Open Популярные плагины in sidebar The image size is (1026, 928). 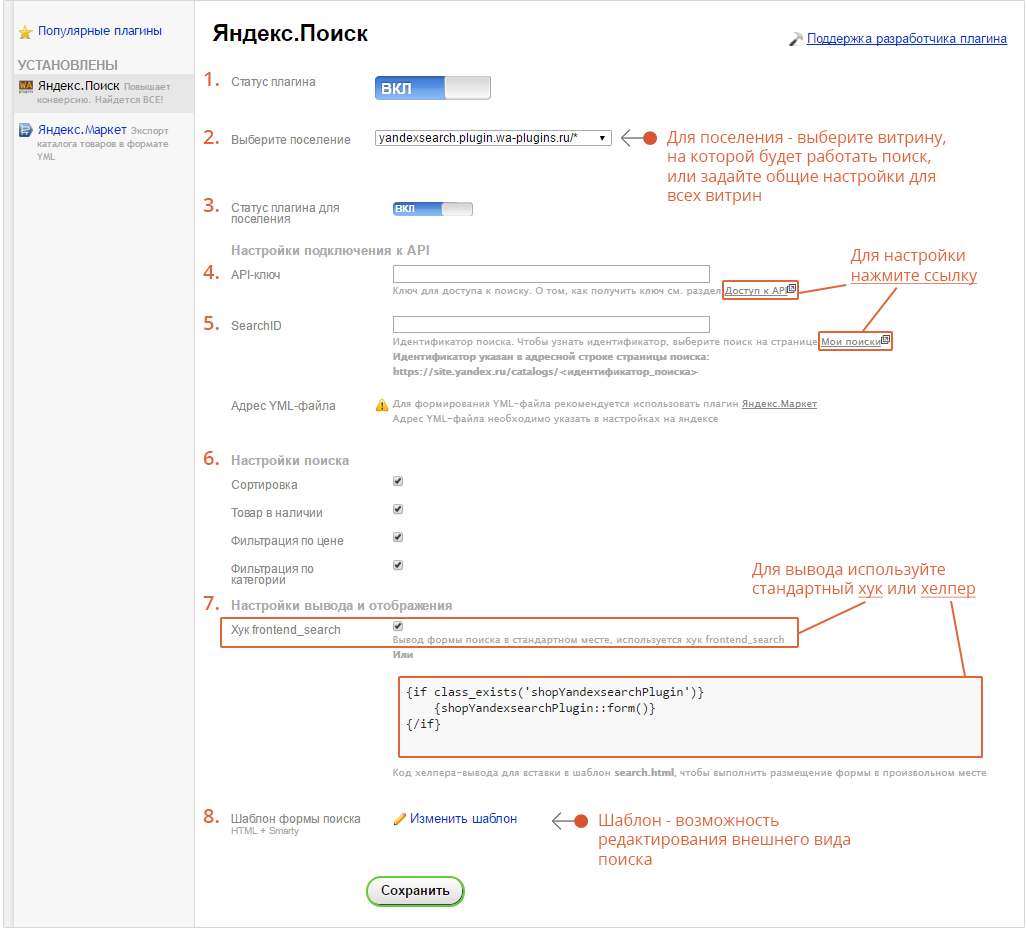coord(99,31)
